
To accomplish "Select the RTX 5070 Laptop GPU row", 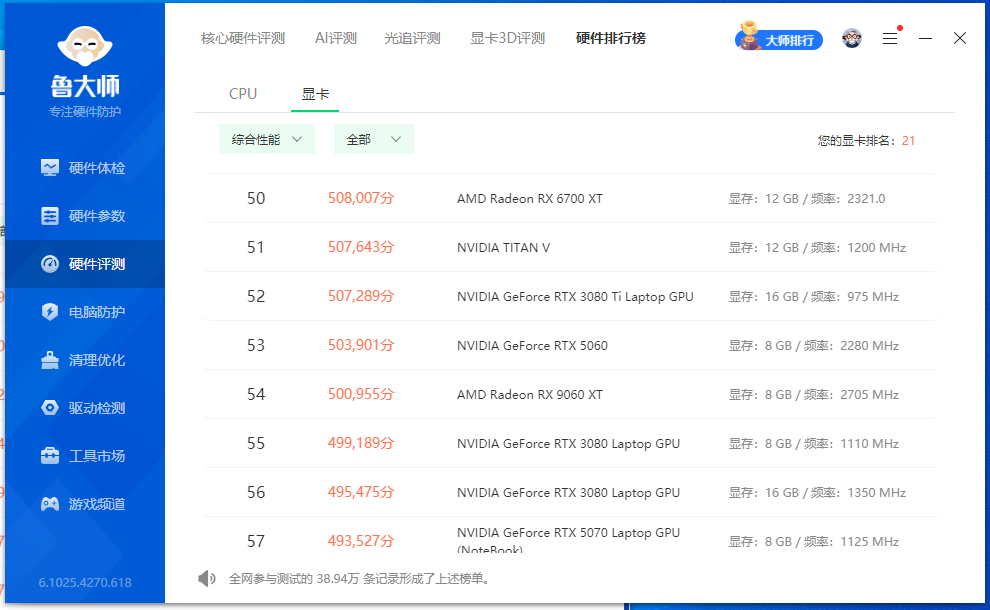I will coord(571,535).
